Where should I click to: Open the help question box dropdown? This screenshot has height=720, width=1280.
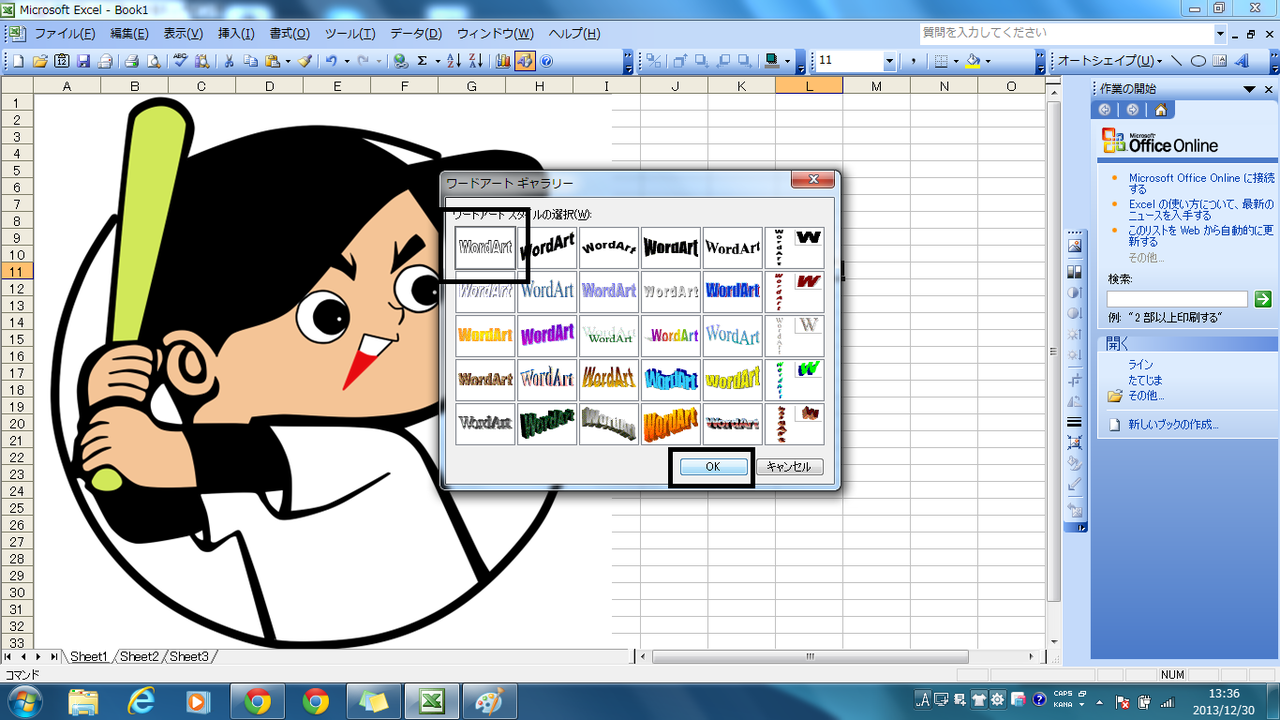1220,34
